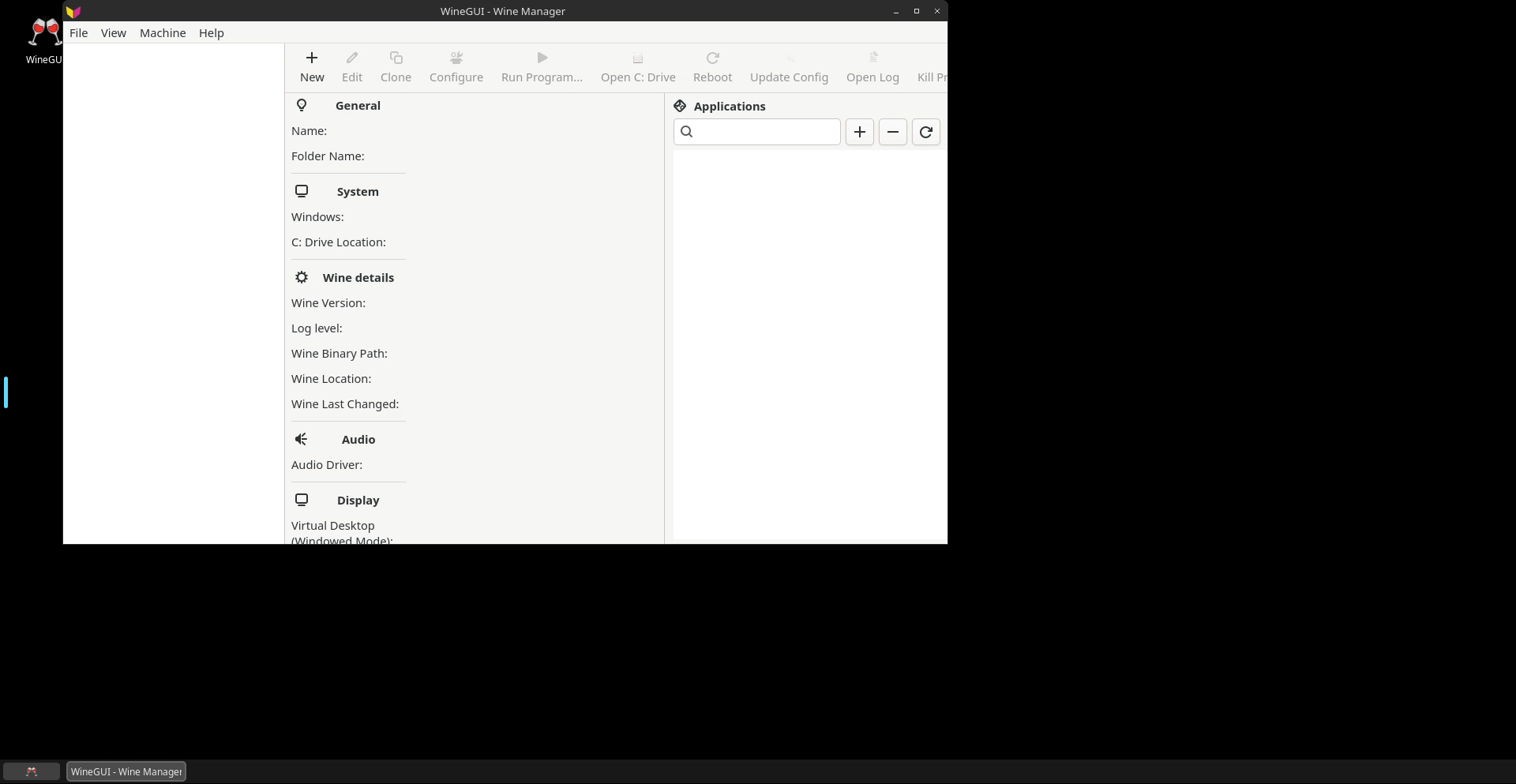The width and height of the screenshot is (1516, 784).
Task: Open Configure from the toolbar
Action: click(456, 67)
